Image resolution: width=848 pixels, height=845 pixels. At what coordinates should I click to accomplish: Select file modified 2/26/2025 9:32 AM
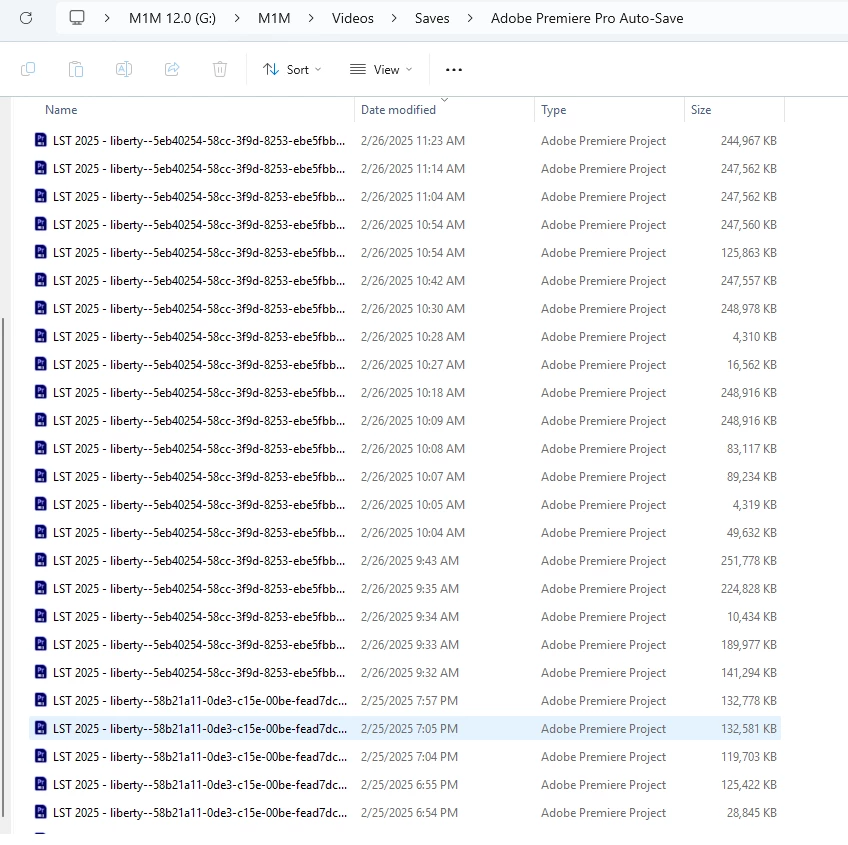[x=405, y=672]
